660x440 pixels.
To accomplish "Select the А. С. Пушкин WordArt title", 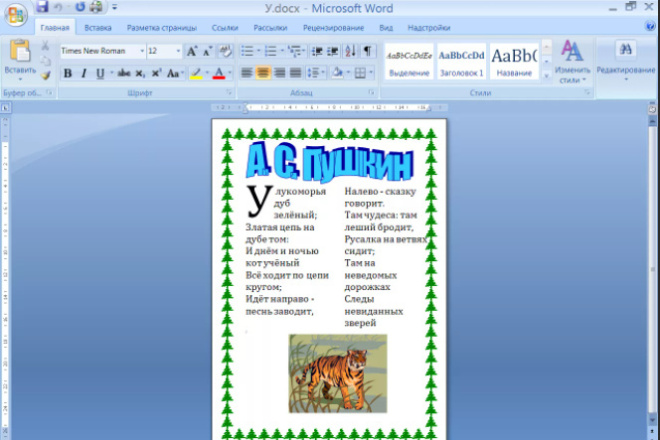I will click(x=330, y=162).
